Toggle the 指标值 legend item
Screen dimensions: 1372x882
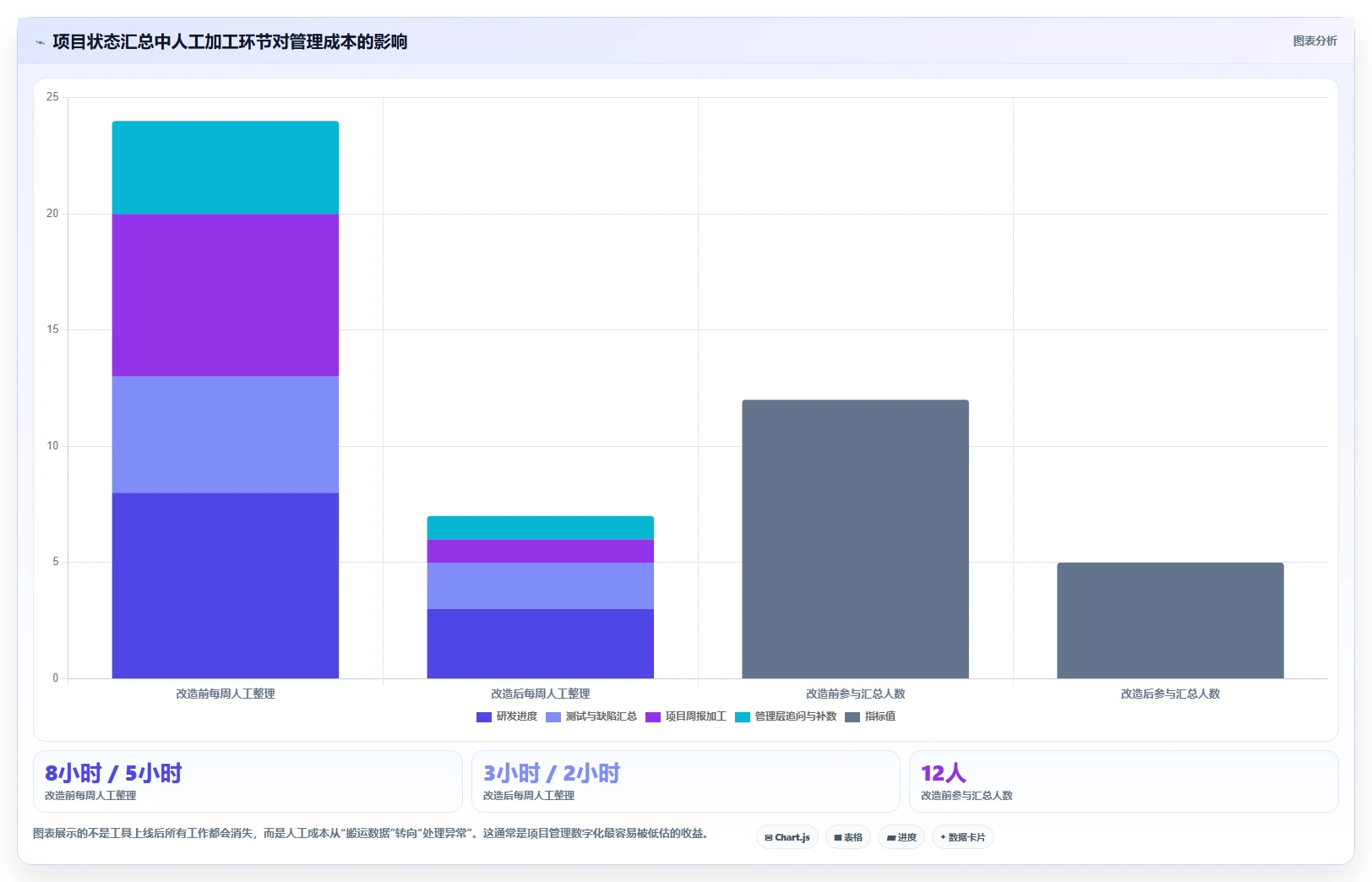click(870, 716)
